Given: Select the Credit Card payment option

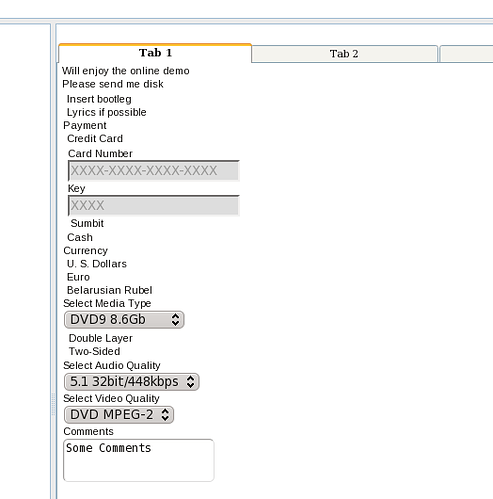Looking at the screenshot, I should click(95, 138).
